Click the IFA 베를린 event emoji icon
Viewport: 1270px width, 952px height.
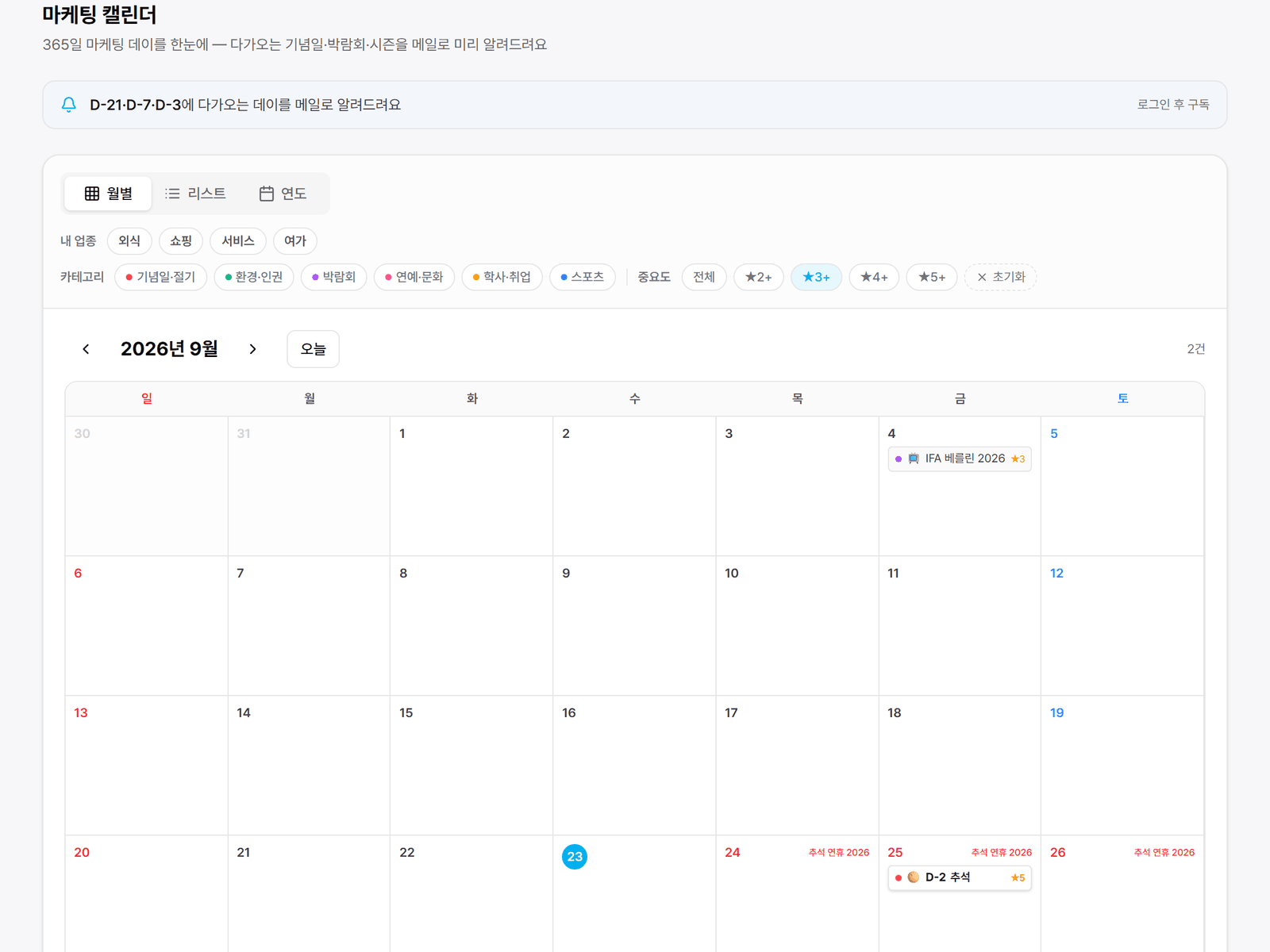tap(914, 459)
